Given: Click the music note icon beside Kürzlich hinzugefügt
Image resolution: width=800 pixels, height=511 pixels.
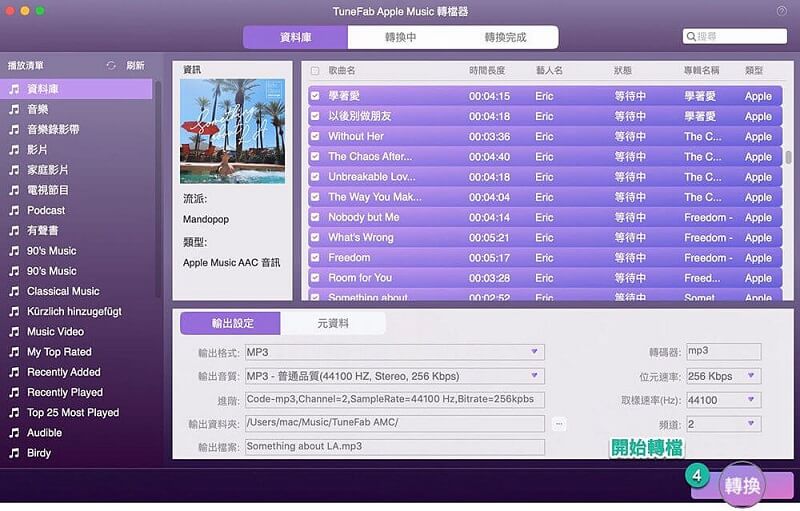Looking at the screenshot, I should pyautogui.click(x=14, y=312).
